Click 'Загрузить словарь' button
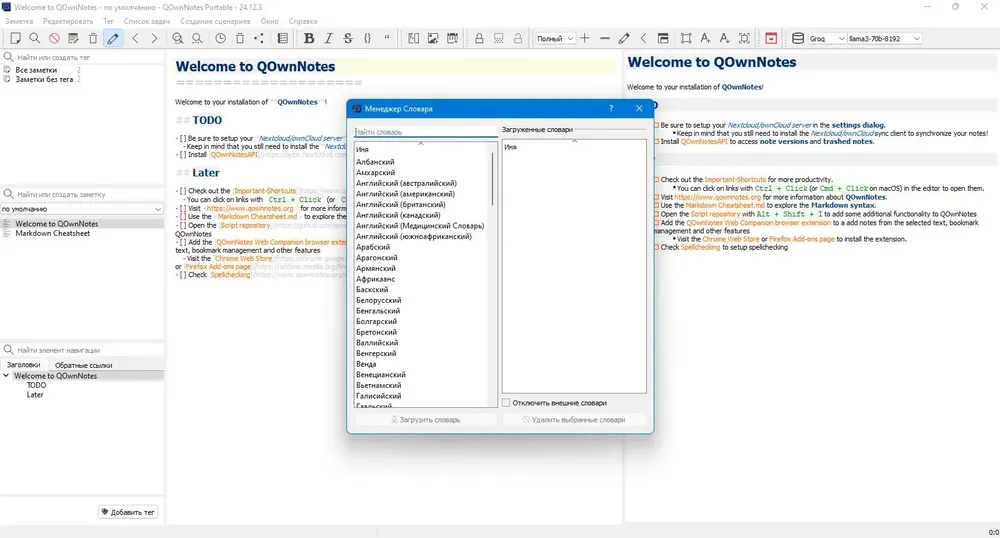This screenshot has width=1000, height=538. (425, 420)
